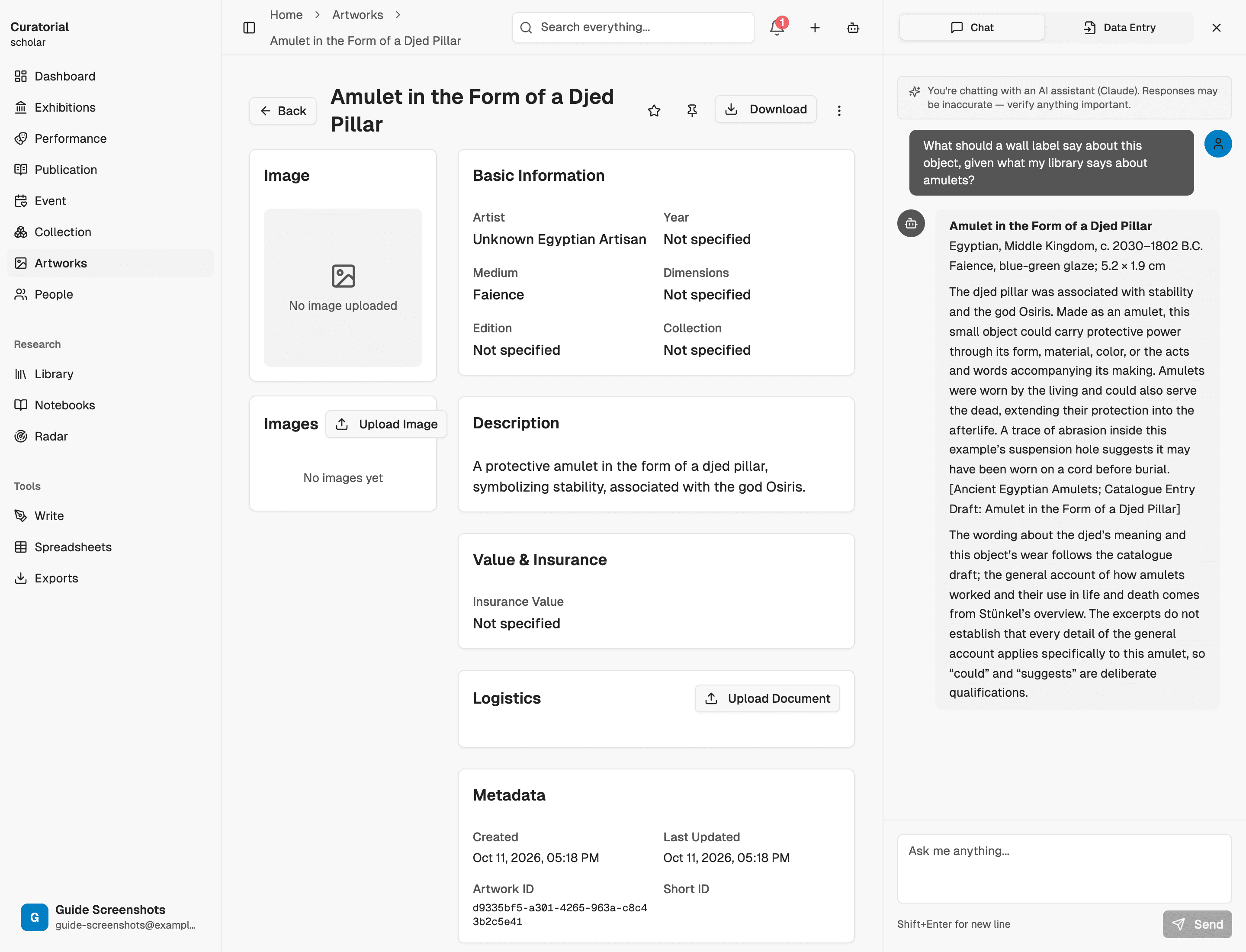Go to Artworks breadcrumb link
1246x952 pixels.
(357, 15)
